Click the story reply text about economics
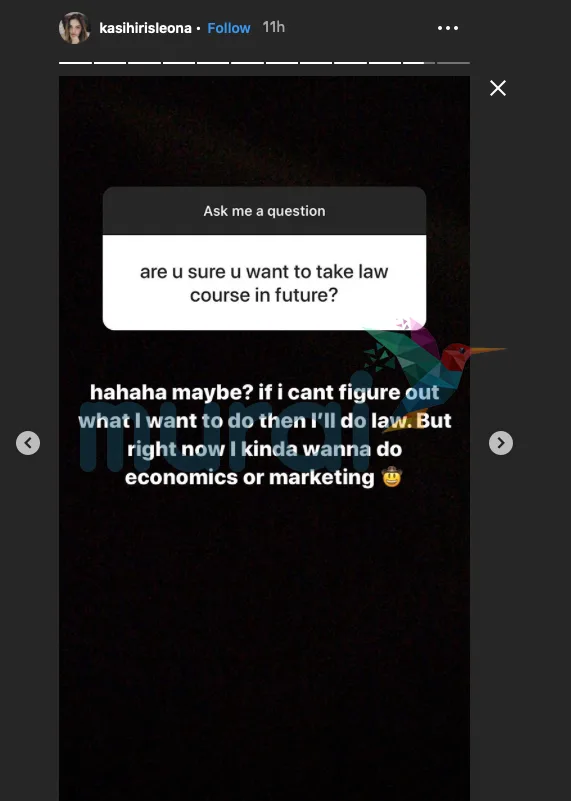The image size is (571, 801). (265, 435)
